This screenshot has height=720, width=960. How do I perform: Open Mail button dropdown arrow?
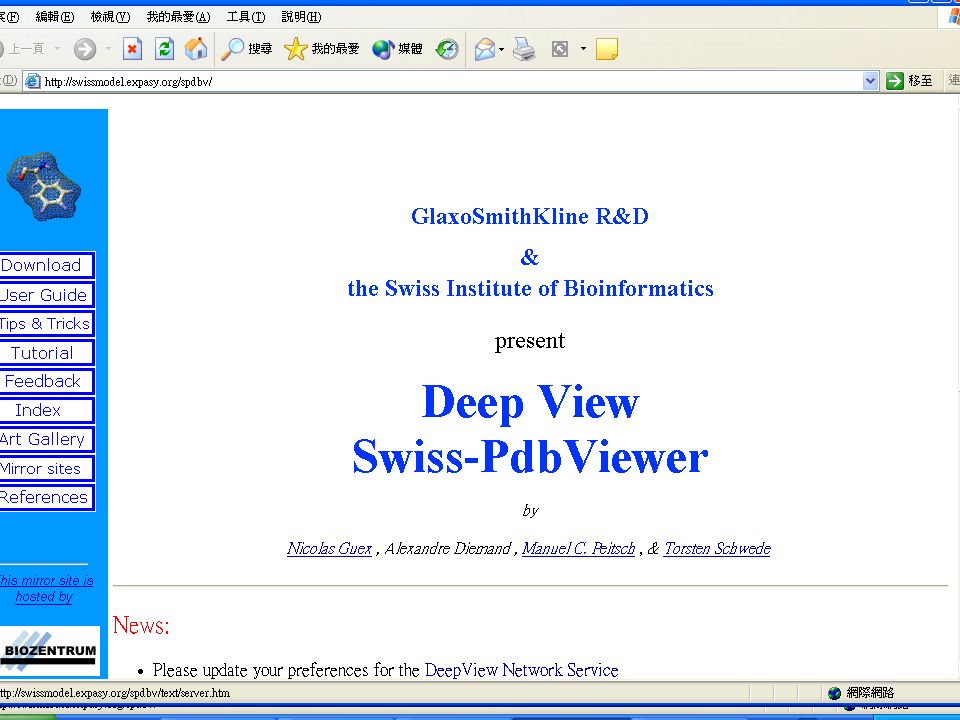tap(501, 49)
